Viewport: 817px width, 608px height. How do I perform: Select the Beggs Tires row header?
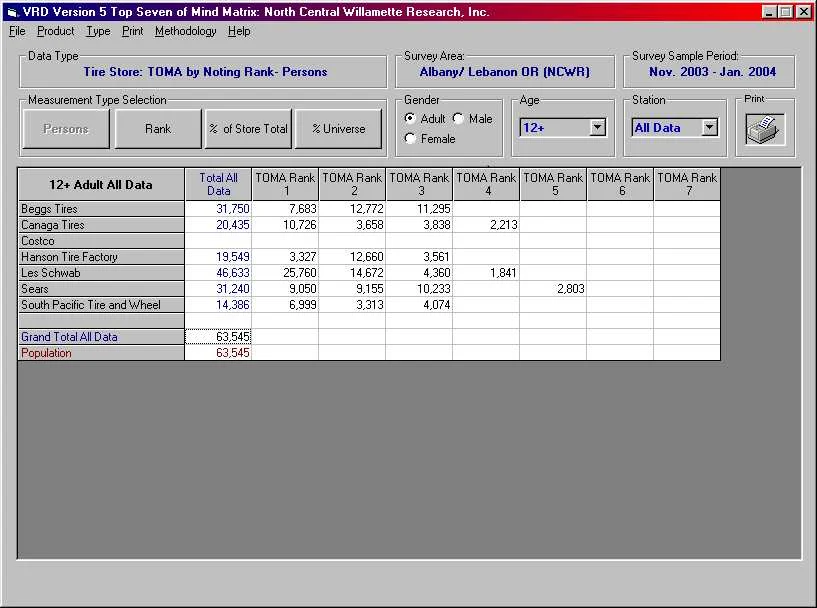tap(101, 209)
